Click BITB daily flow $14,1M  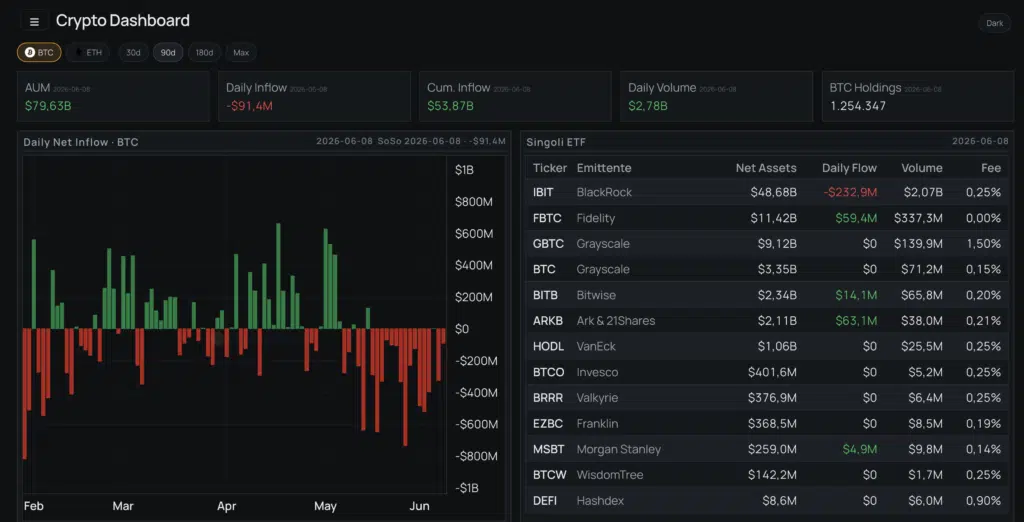856,295
